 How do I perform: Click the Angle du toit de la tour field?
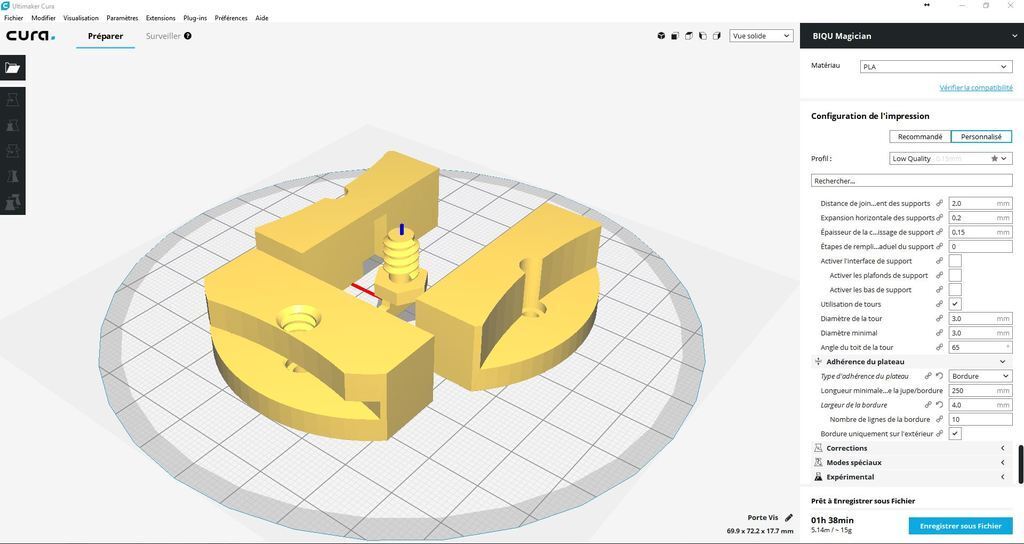point(980,347)
